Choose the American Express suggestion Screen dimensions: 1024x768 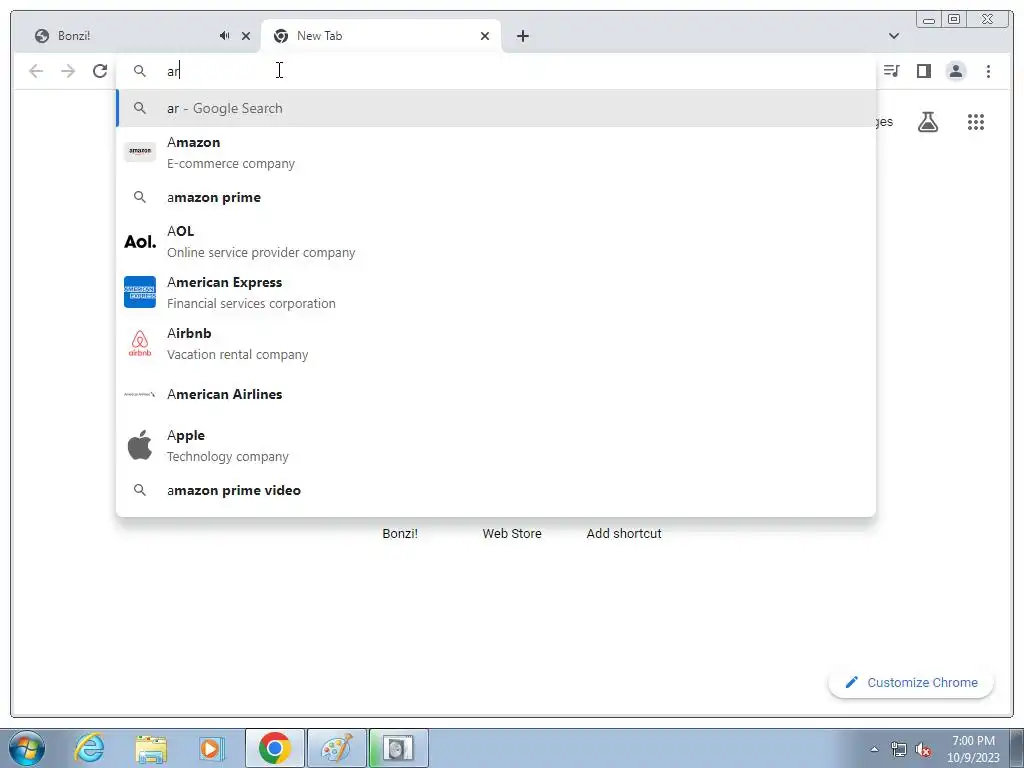pyautogui.click(x=496, y=293)
